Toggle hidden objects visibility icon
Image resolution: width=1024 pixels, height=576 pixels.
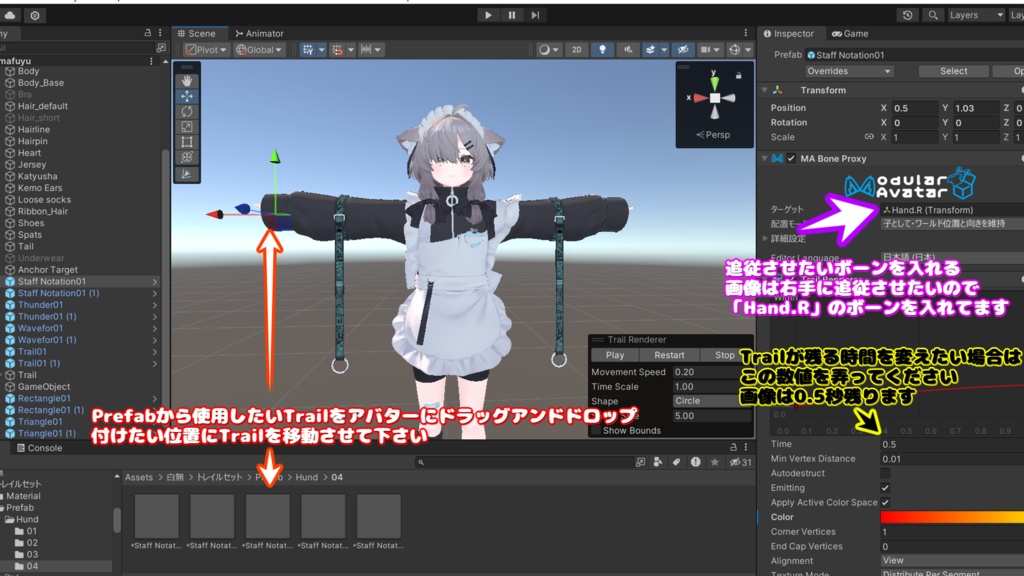pyautogui.click(x=683, y=50)
